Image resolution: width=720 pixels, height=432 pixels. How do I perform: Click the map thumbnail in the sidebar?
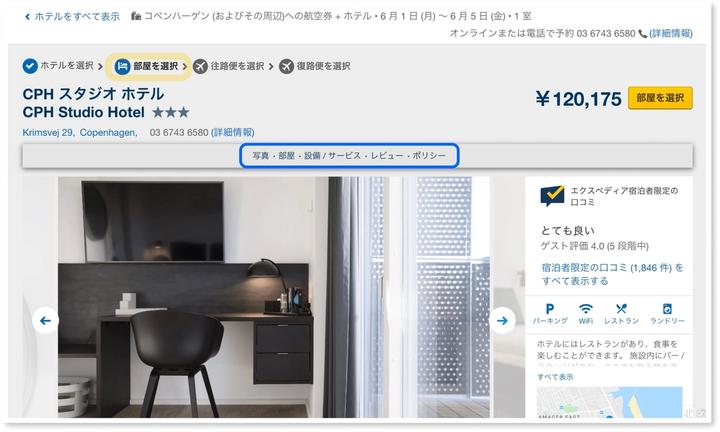pyautogui.click(x=609, y=402)
